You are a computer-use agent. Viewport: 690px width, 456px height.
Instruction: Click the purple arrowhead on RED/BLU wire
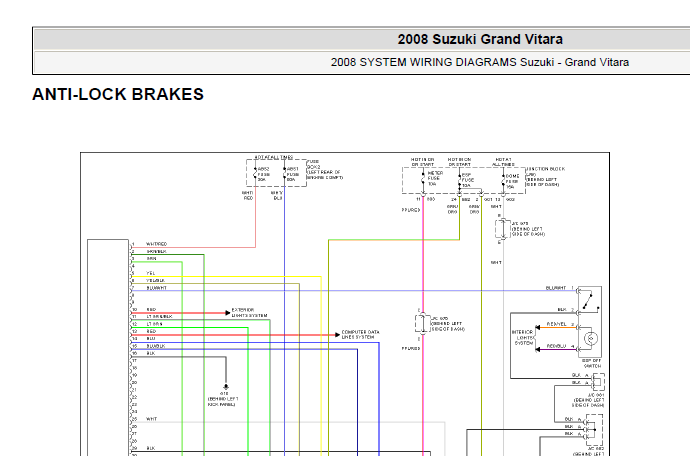538,349
